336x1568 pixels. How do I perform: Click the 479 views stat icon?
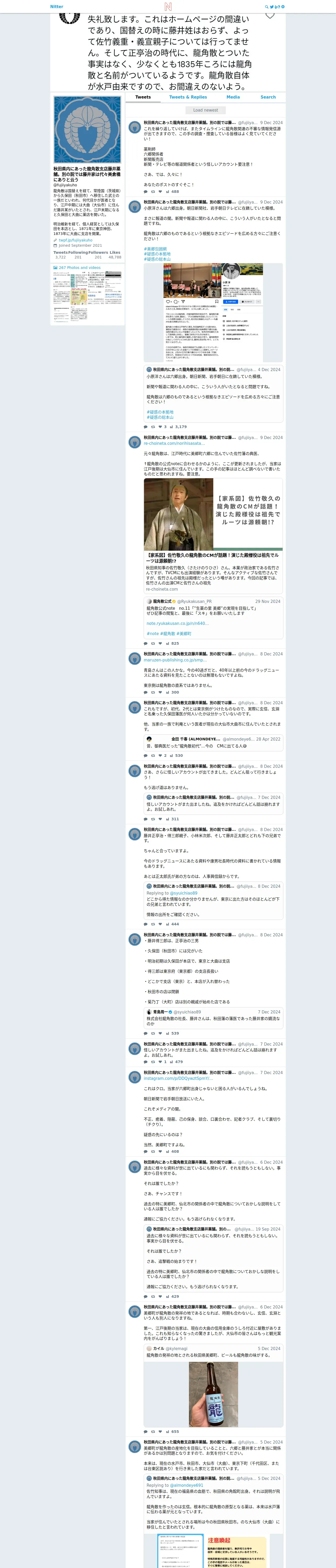coord(172,1062)
